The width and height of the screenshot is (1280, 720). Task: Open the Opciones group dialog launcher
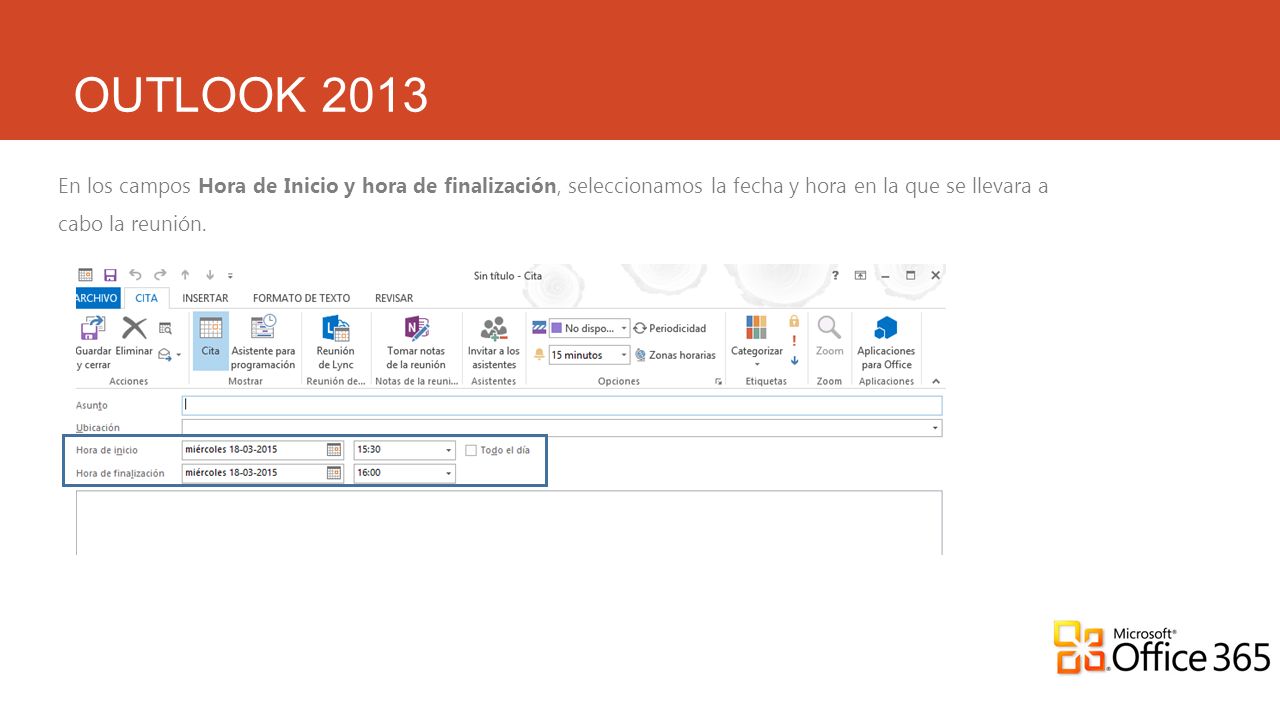click(718, 382)
